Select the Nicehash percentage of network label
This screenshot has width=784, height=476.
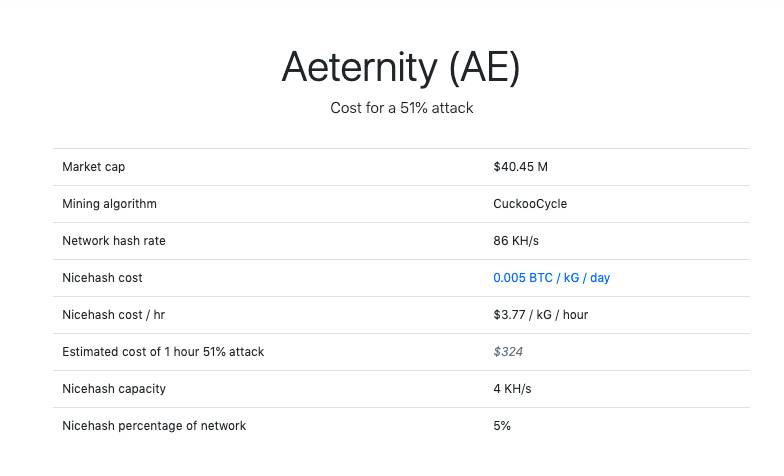tap(154, 426)
